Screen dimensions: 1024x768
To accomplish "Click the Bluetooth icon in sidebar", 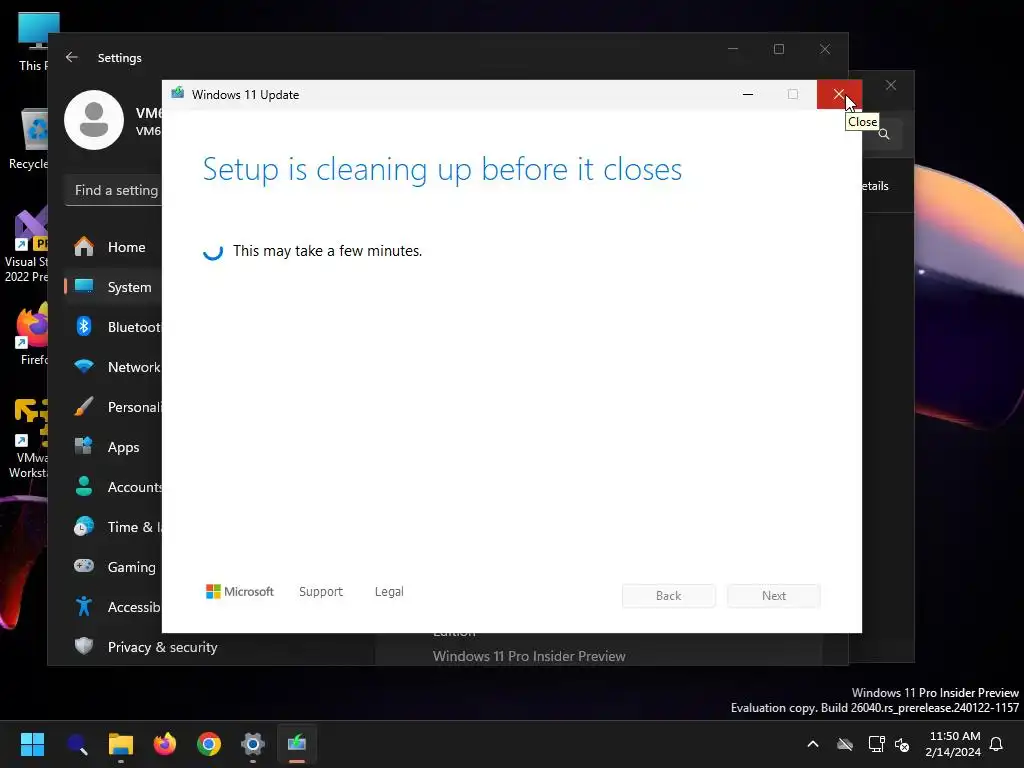I will pyautogui.click(x=84, y=326).
